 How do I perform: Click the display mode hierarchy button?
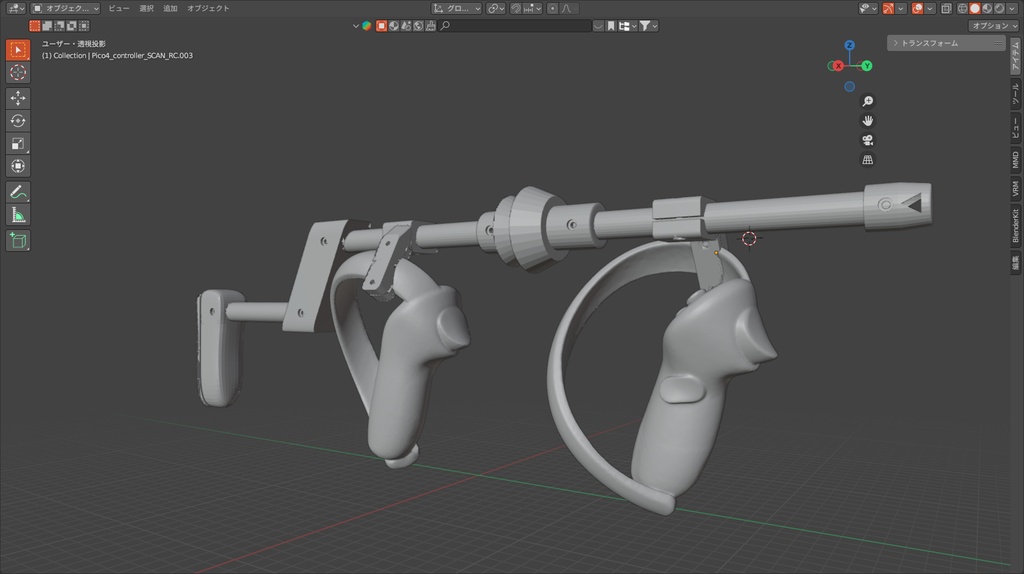point(628,25)
